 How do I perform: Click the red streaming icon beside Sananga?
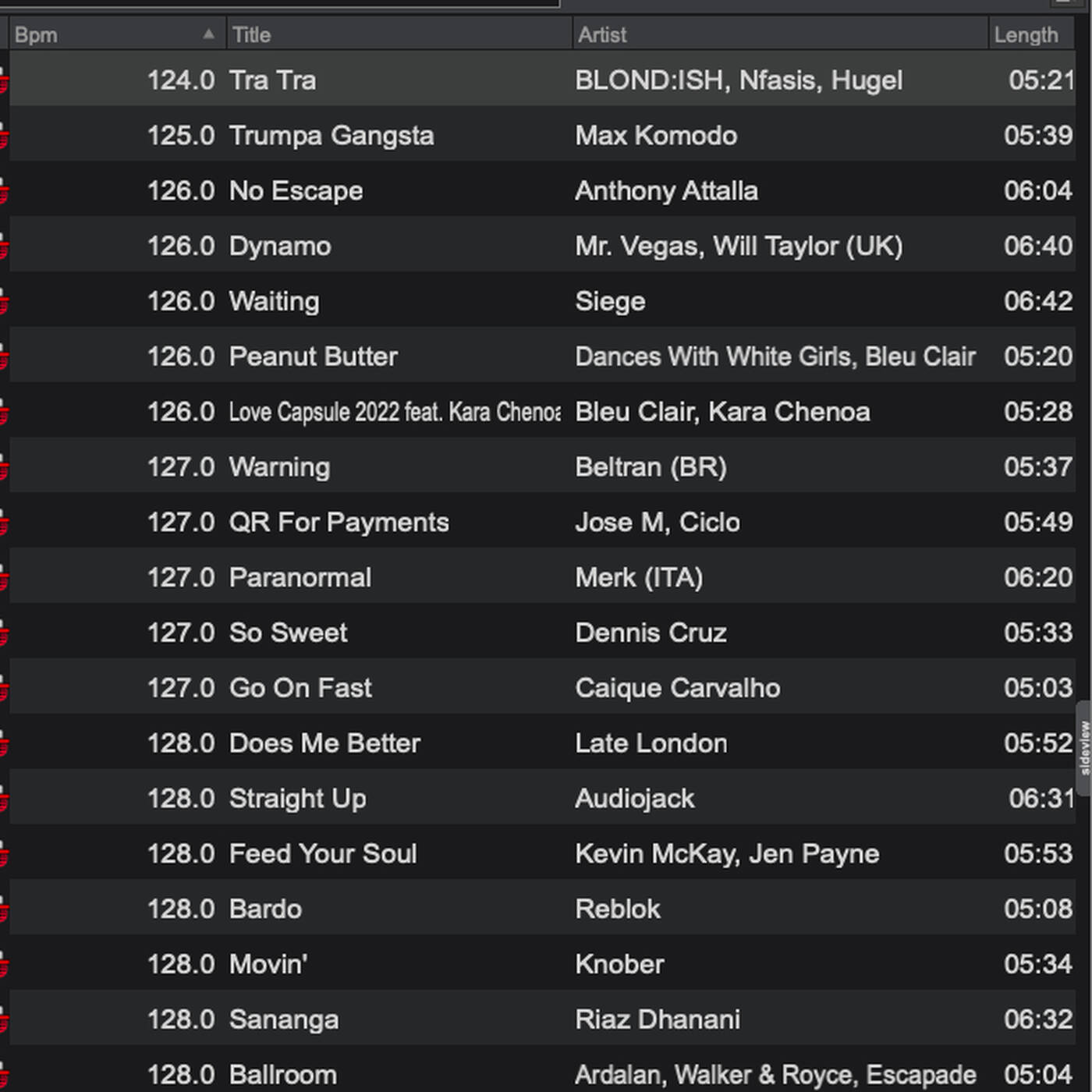coord(3,1020)
